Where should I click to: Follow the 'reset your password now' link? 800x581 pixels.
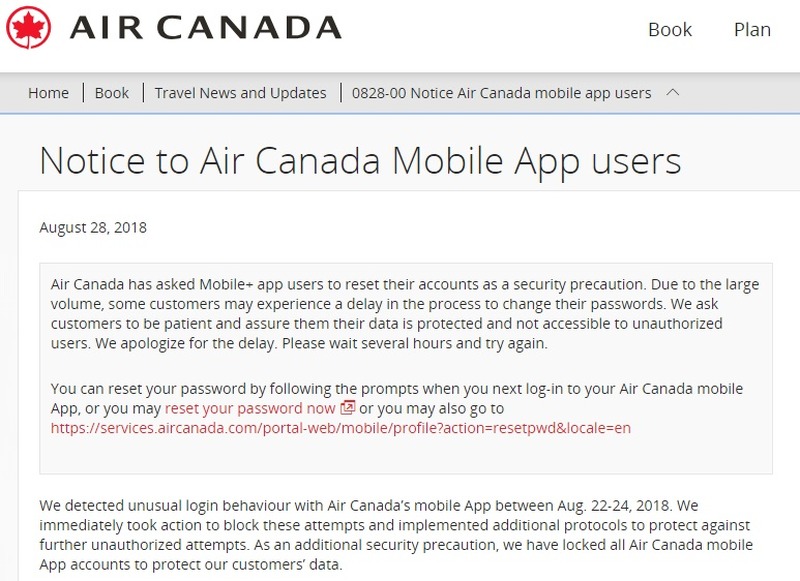point(250,408)
